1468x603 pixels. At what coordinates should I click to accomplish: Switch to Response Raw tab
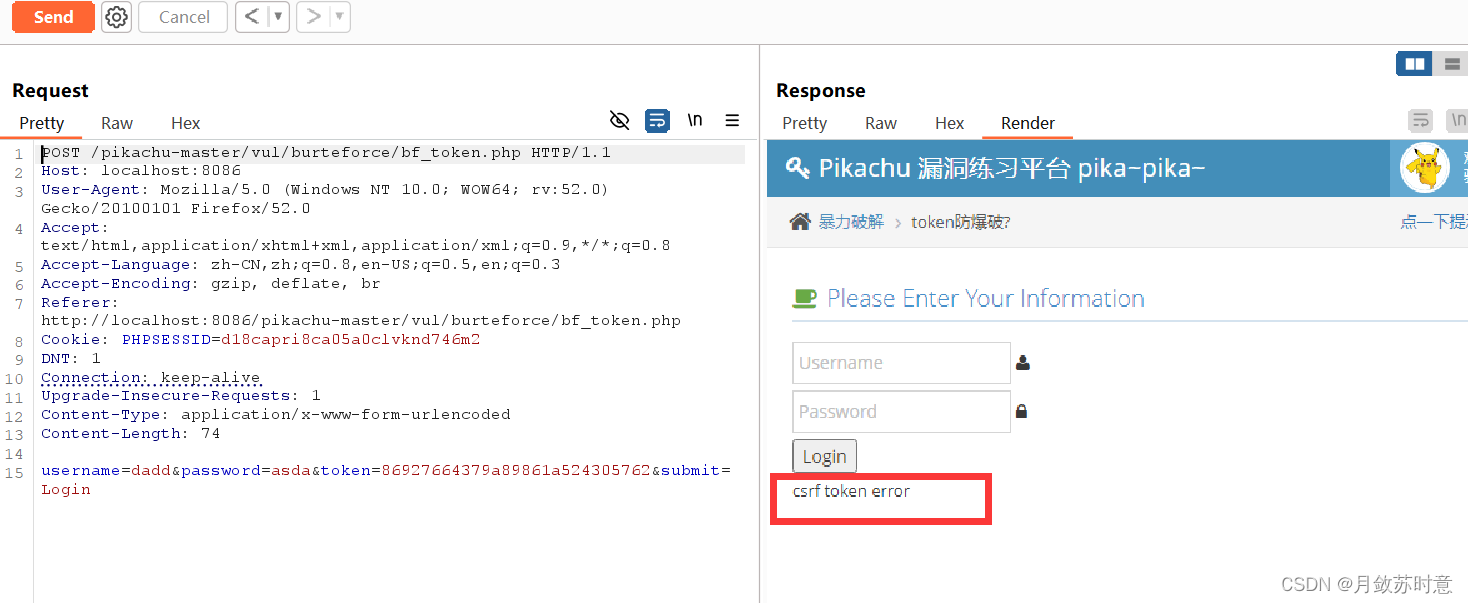(881, 123)
